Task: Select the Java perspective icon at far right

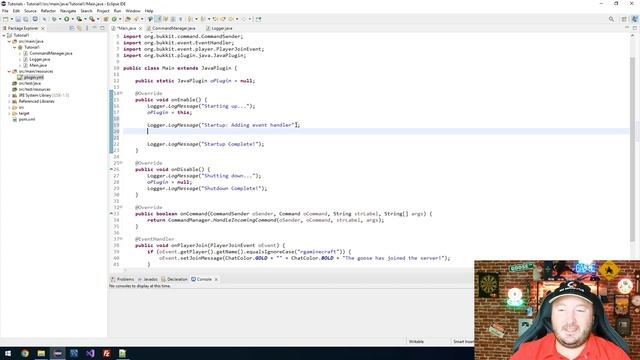Action: [x=634, y=19]
